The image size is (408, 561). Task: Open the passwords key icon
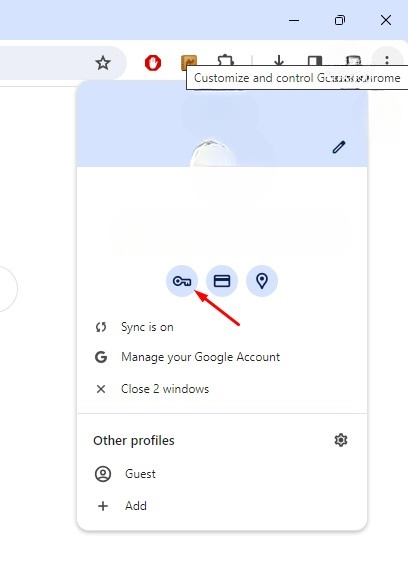pos(182,281)
